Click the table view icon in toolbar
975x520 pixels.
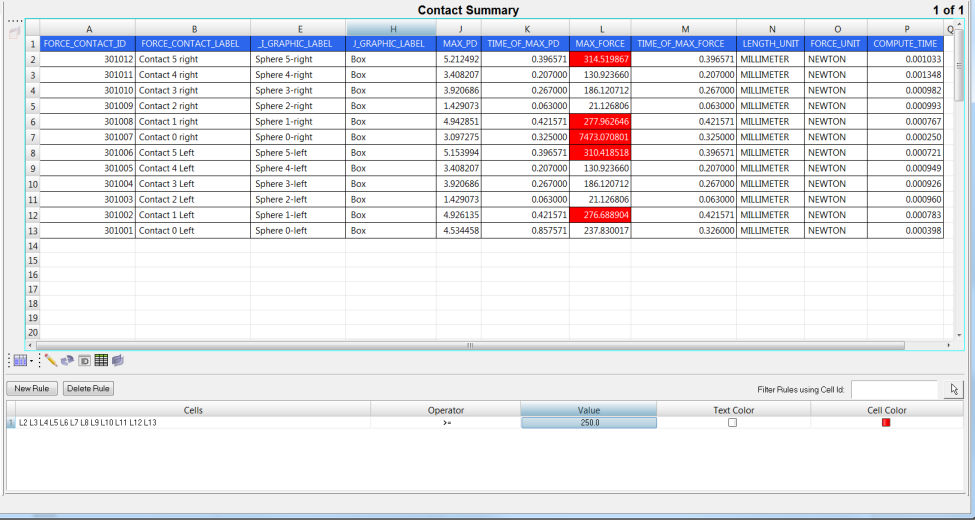(20, 360)
